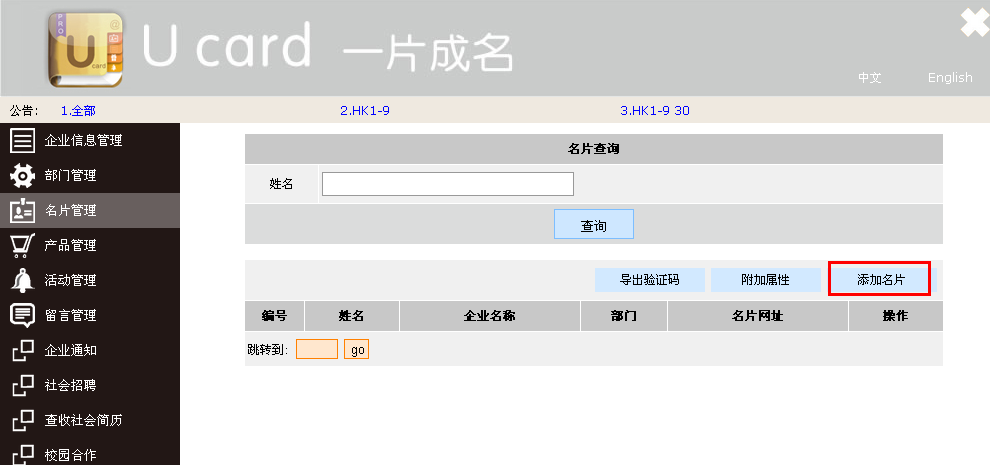Click the U card logo icon
The width and height of the screenshot is (990, 465).
point(86,49)
